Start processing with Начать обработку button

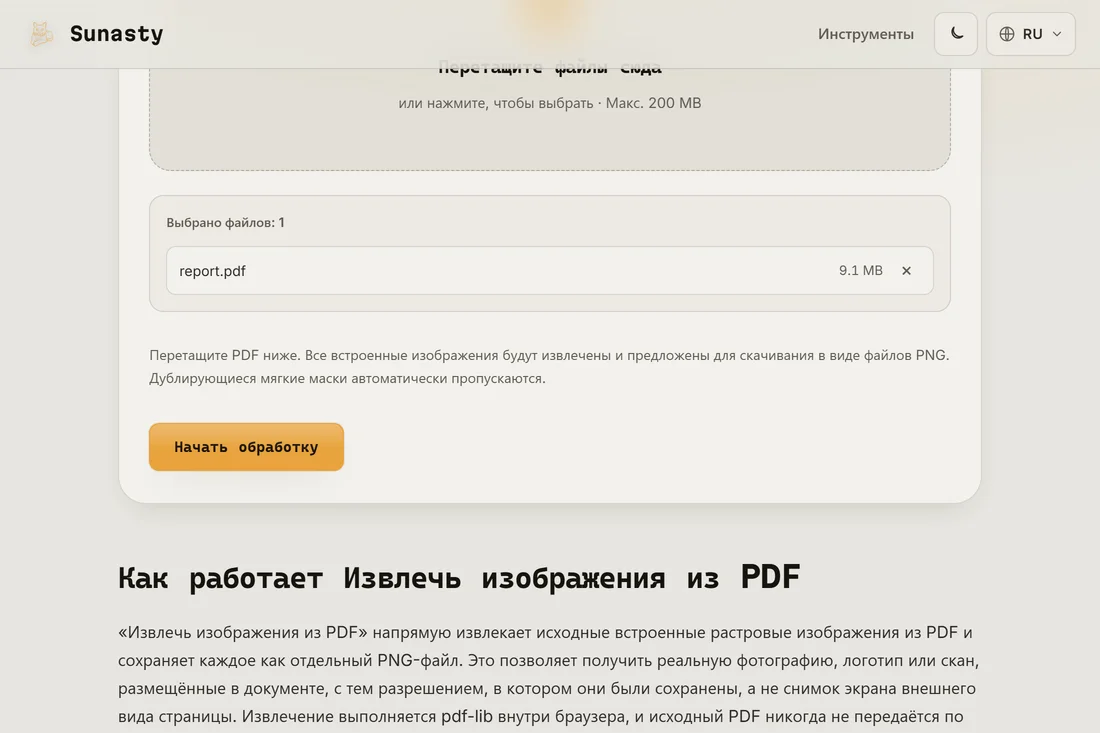click(x=246, y=447)
